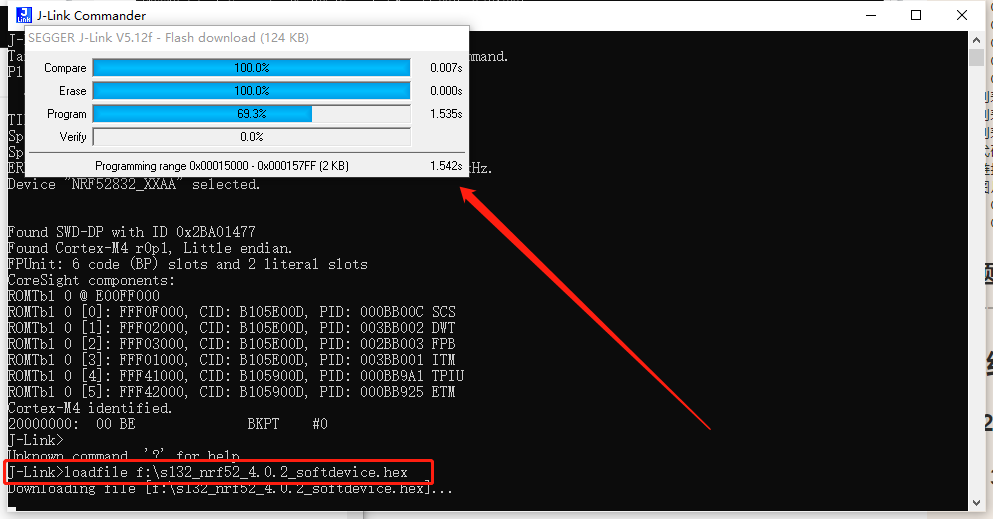This screenshot has width=993, height=519.
Task: Maximize the J-Link Commander window
Action: tap(916, 15)
